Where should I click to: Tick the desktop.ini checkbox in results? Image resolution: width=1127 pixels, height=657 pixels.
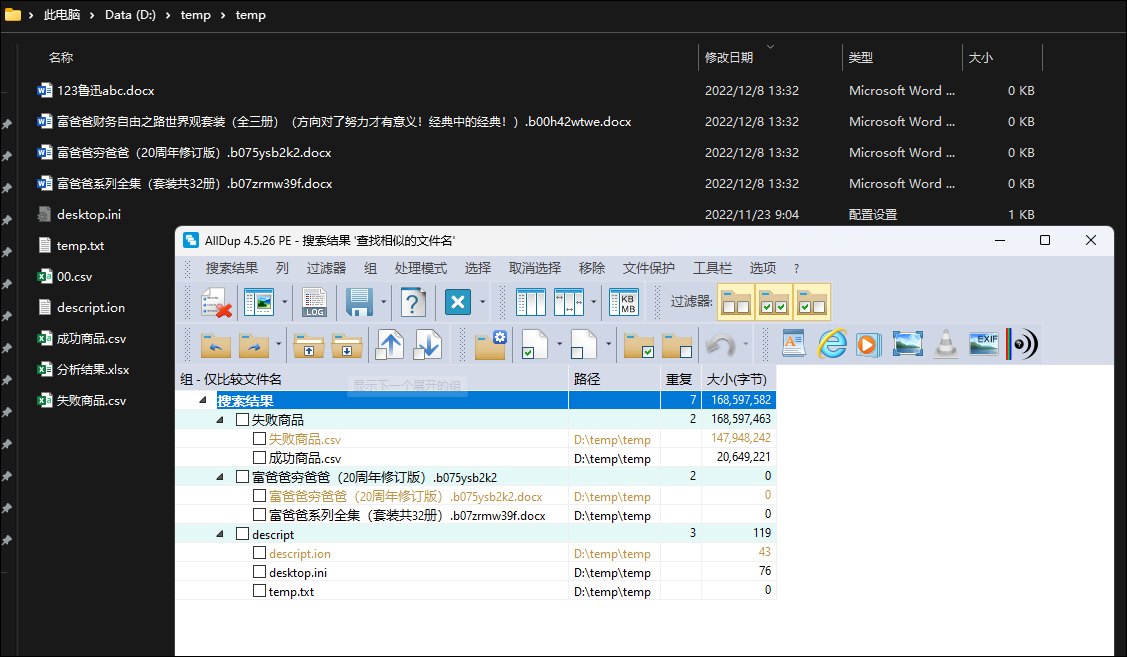point(259,573)
